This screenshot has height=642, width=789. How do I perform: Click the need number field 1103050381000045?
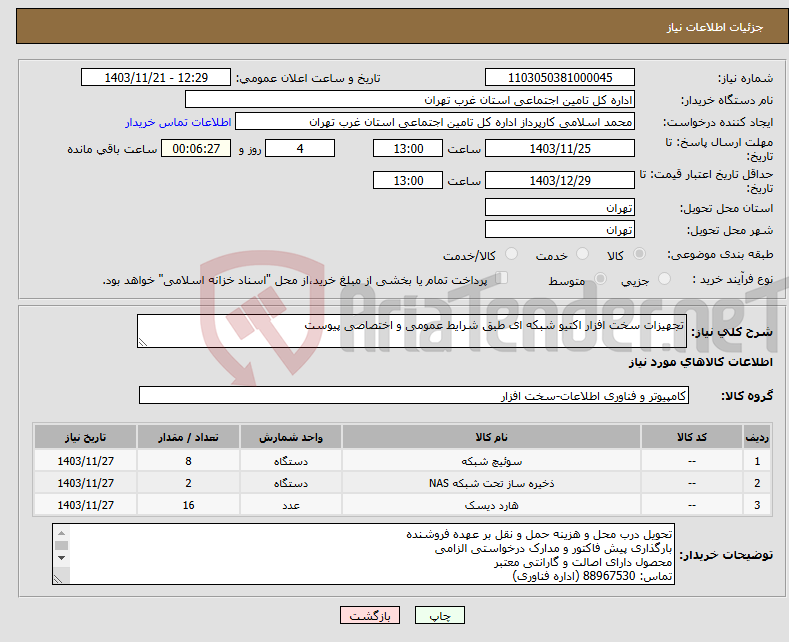(x=560, y=77)
